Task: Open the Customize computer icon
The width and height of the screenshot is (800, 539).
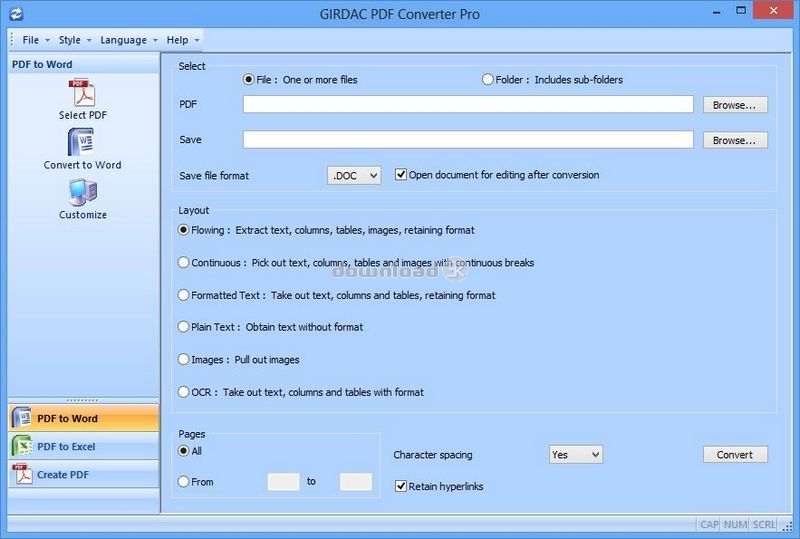Action: (x=83, y=192)
